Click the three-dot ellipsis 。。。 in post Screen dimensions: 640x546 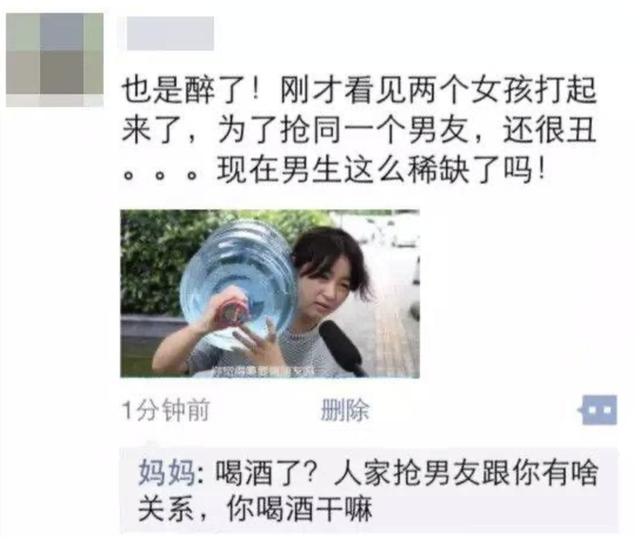point(161,175)
